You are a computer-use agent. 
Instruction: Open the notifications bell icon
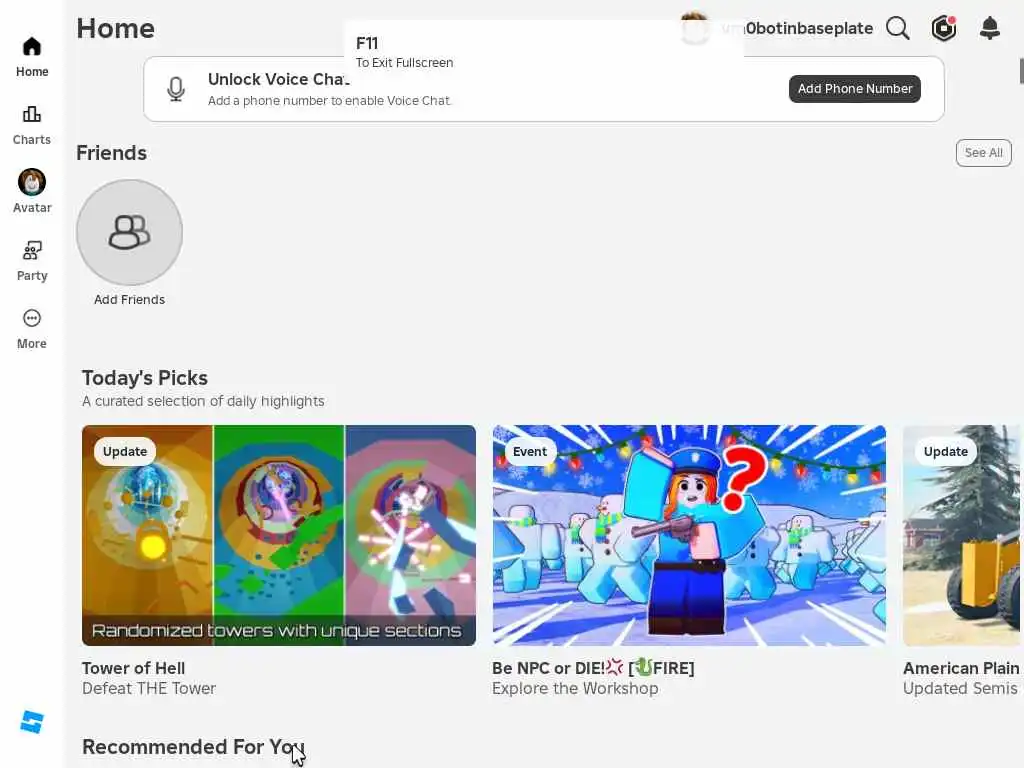click(990, 28)
